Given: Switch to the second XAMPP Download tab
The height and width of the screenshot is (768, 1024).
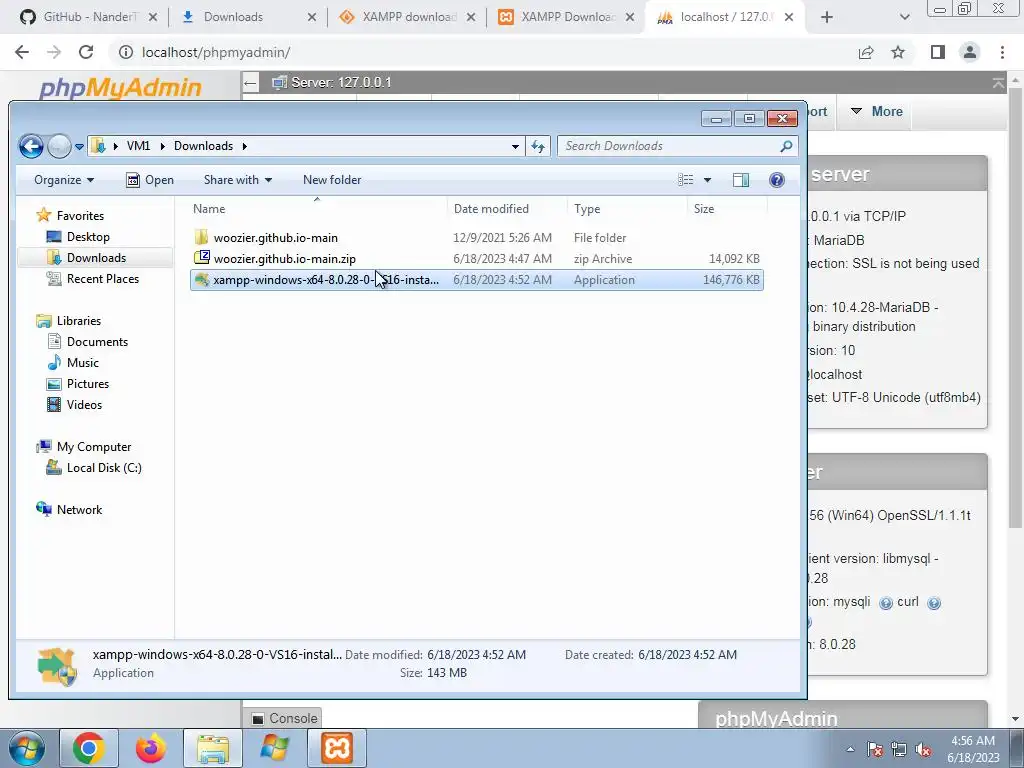Looking at the screenshot, I should (x=566, y=17).
